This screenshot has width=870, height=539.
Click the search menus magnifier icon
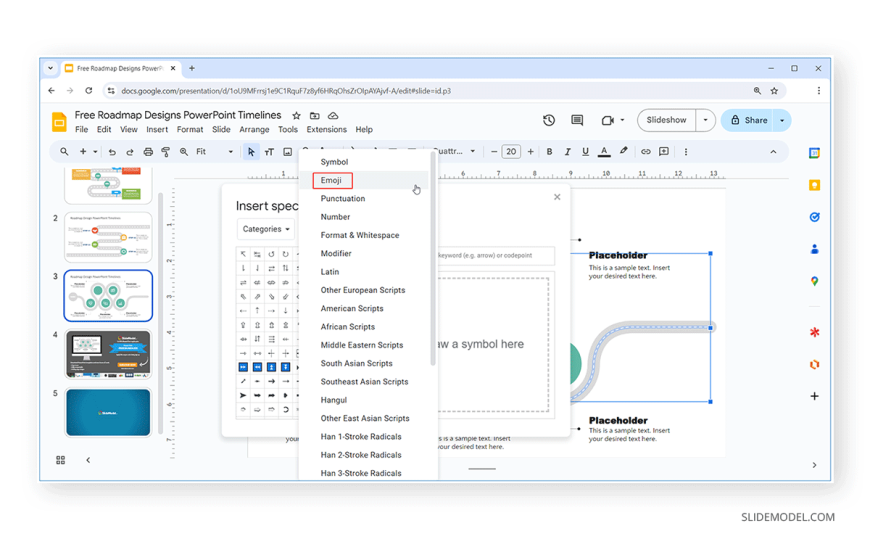(x=64, y=152)
